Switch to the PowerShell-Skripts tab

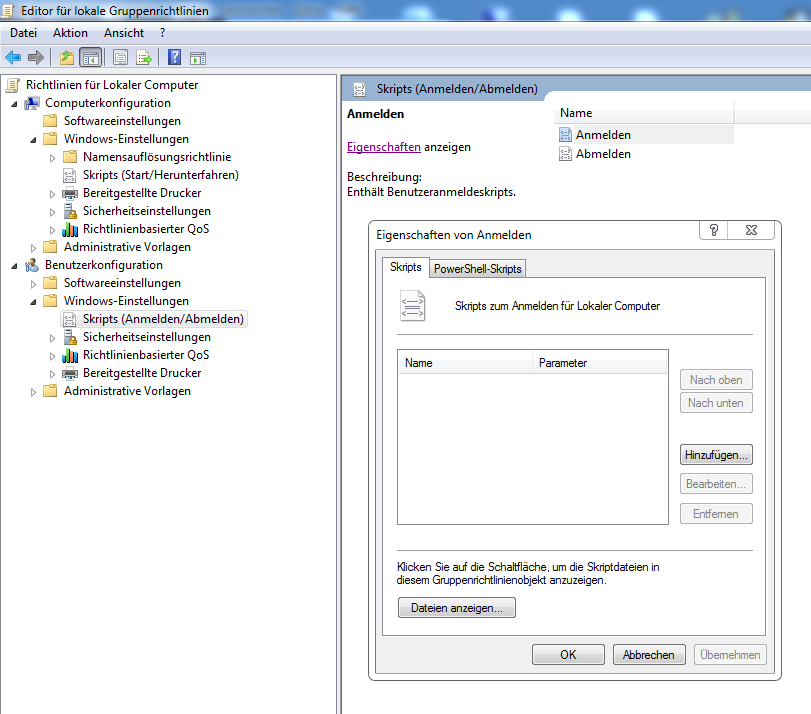[x=477, y=269]
